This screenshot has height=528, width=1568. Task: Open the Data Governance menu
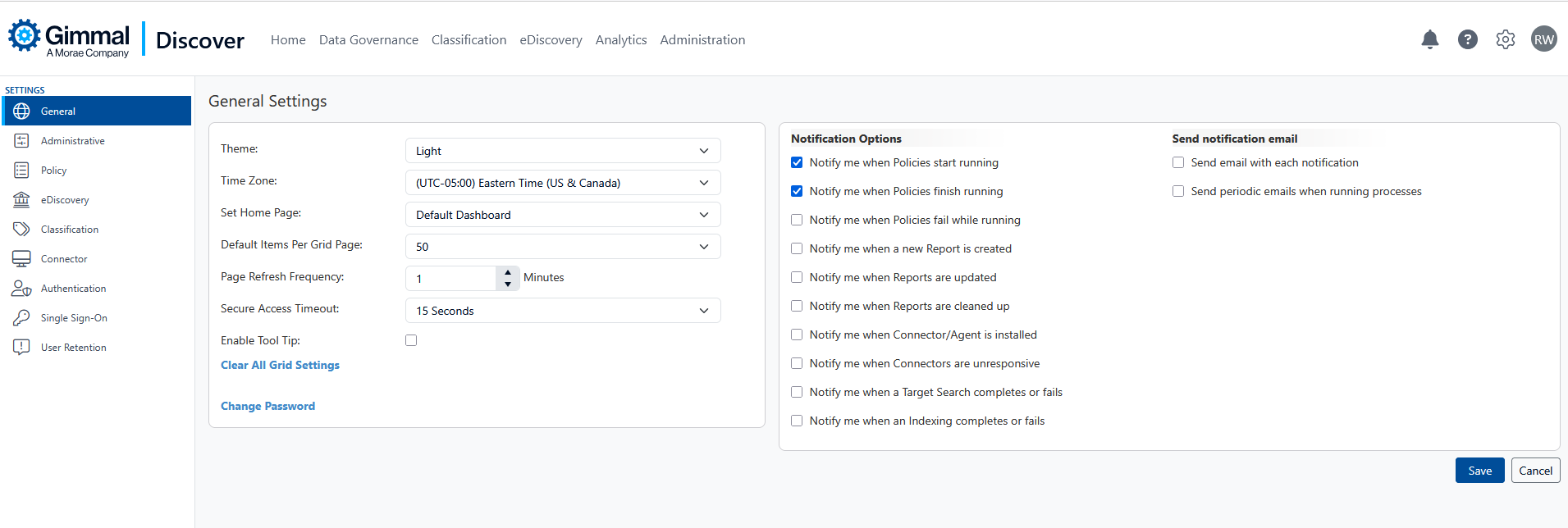click(x=368, y=39)
